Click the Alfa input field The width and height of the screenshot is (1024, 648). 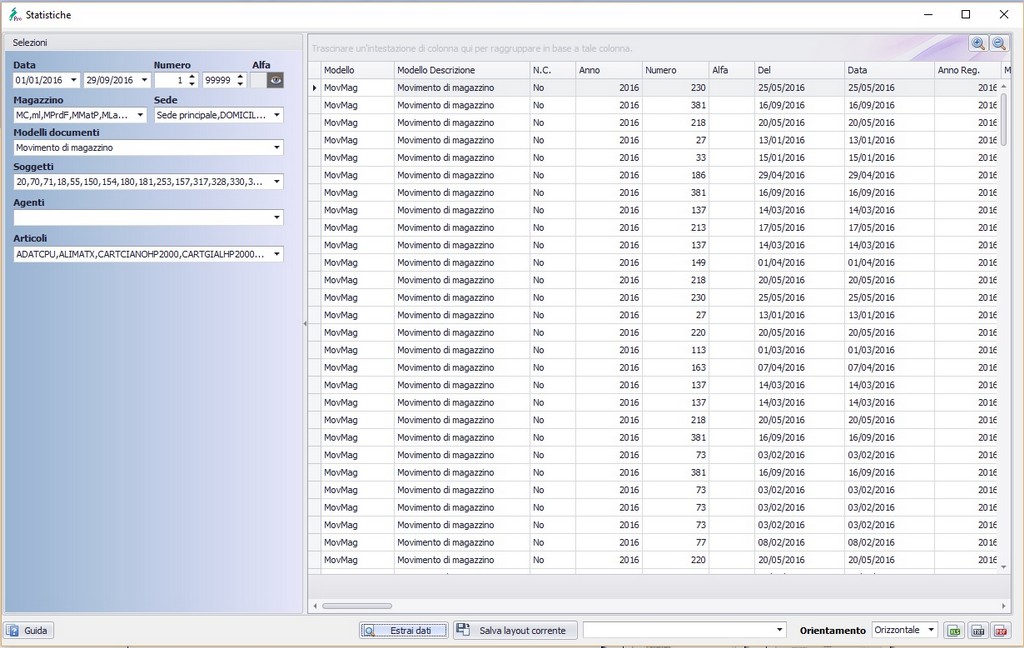pos(259,80)
